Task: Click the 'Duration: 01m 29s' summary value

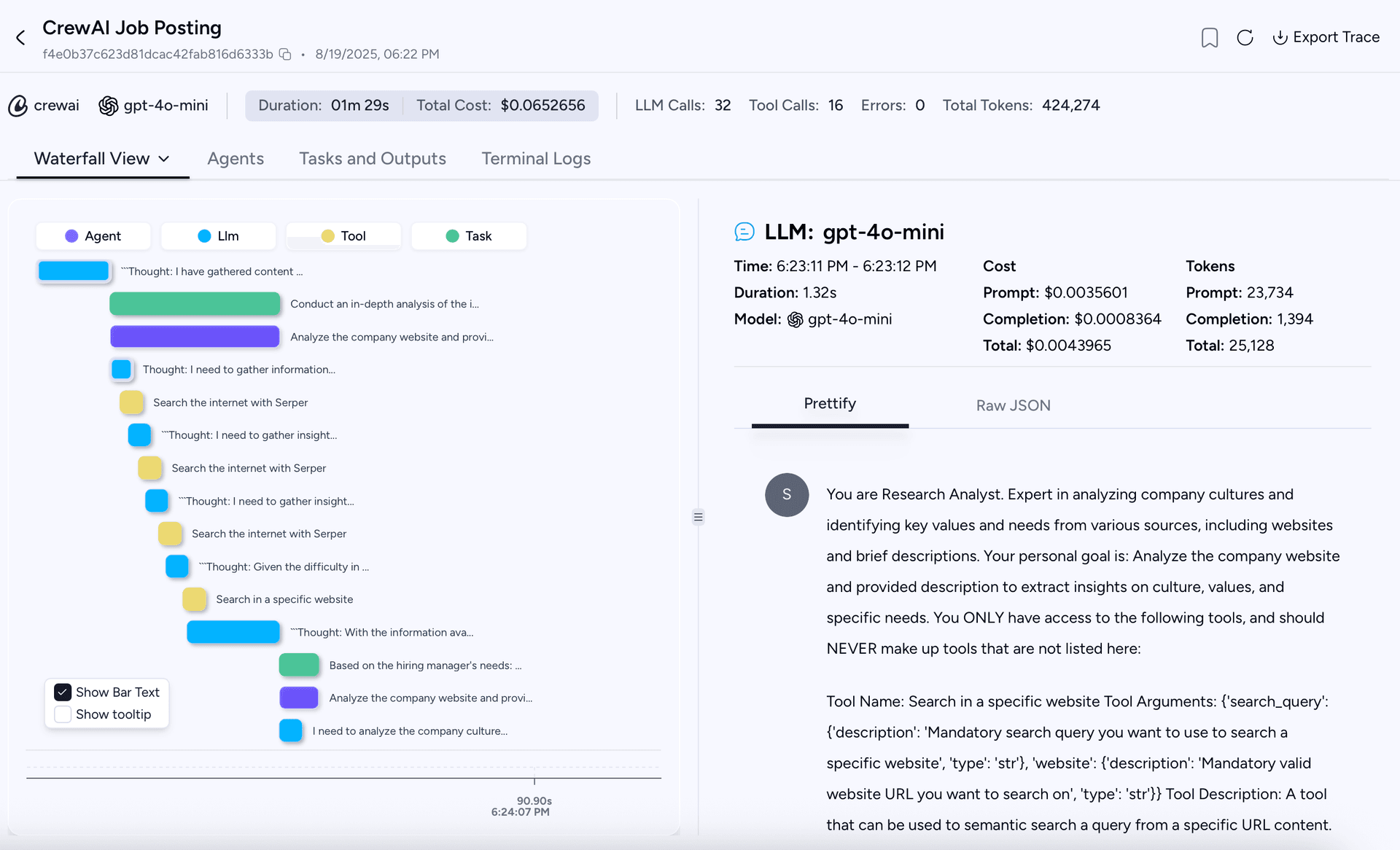Action: (x=324, y=106)
